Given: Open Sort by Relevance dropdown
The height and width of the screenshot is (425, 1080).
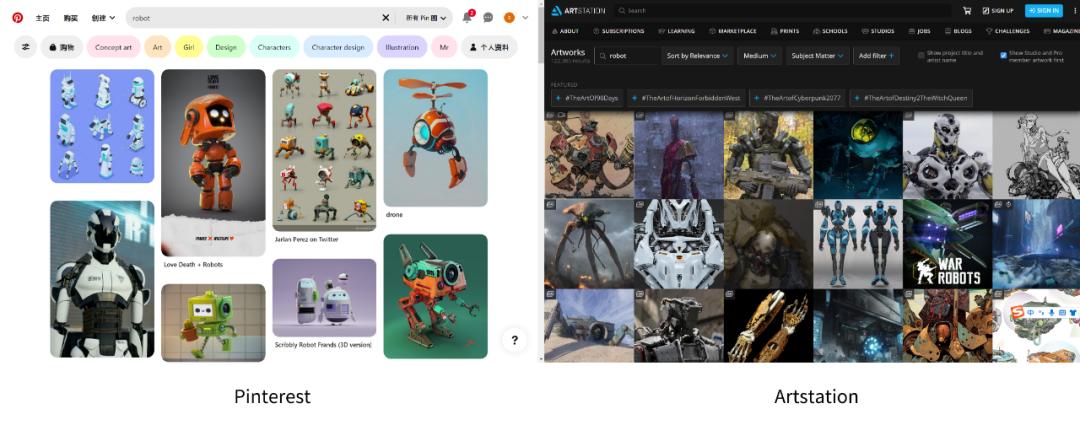Looking at the screenshot, I should [698, 56].
